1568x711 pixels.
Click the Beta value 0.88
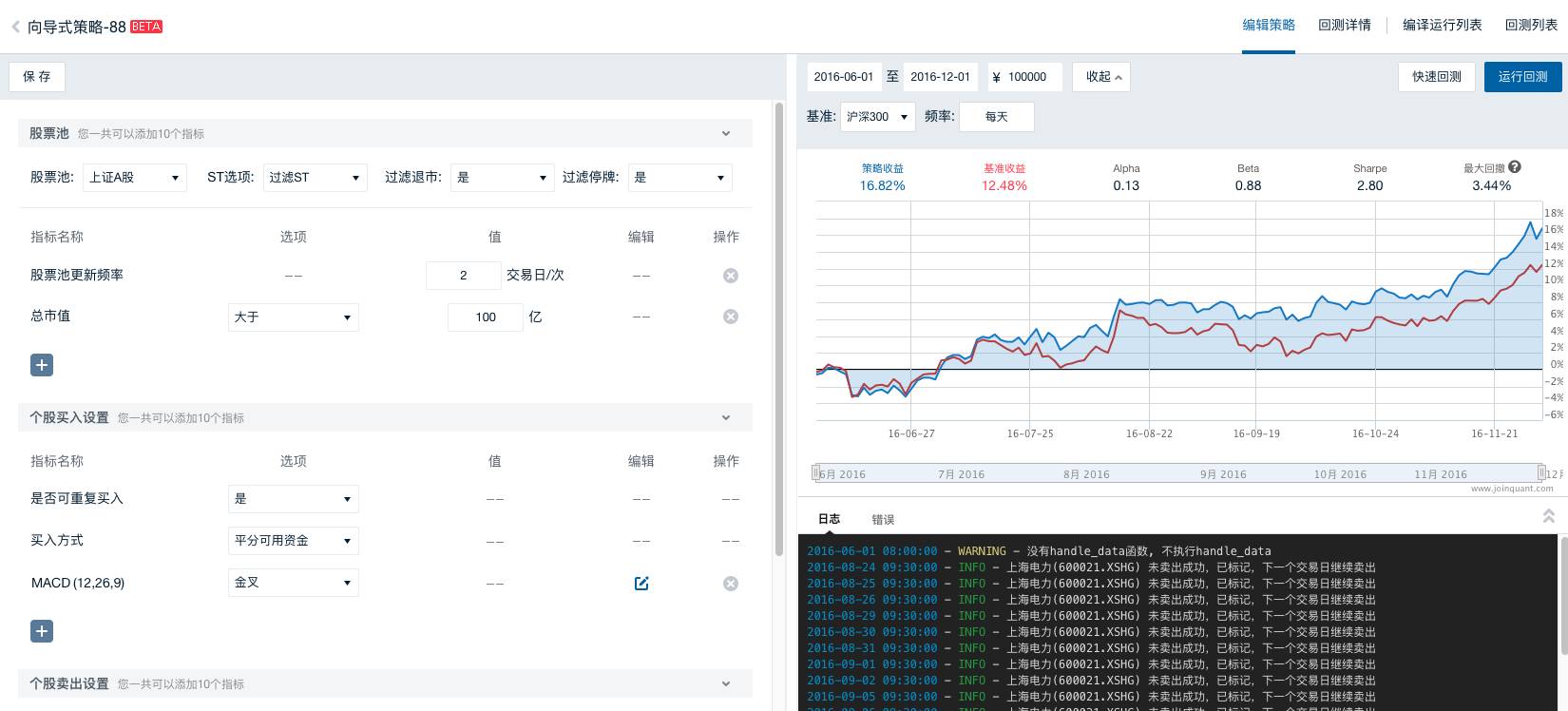pos(1248,185)
